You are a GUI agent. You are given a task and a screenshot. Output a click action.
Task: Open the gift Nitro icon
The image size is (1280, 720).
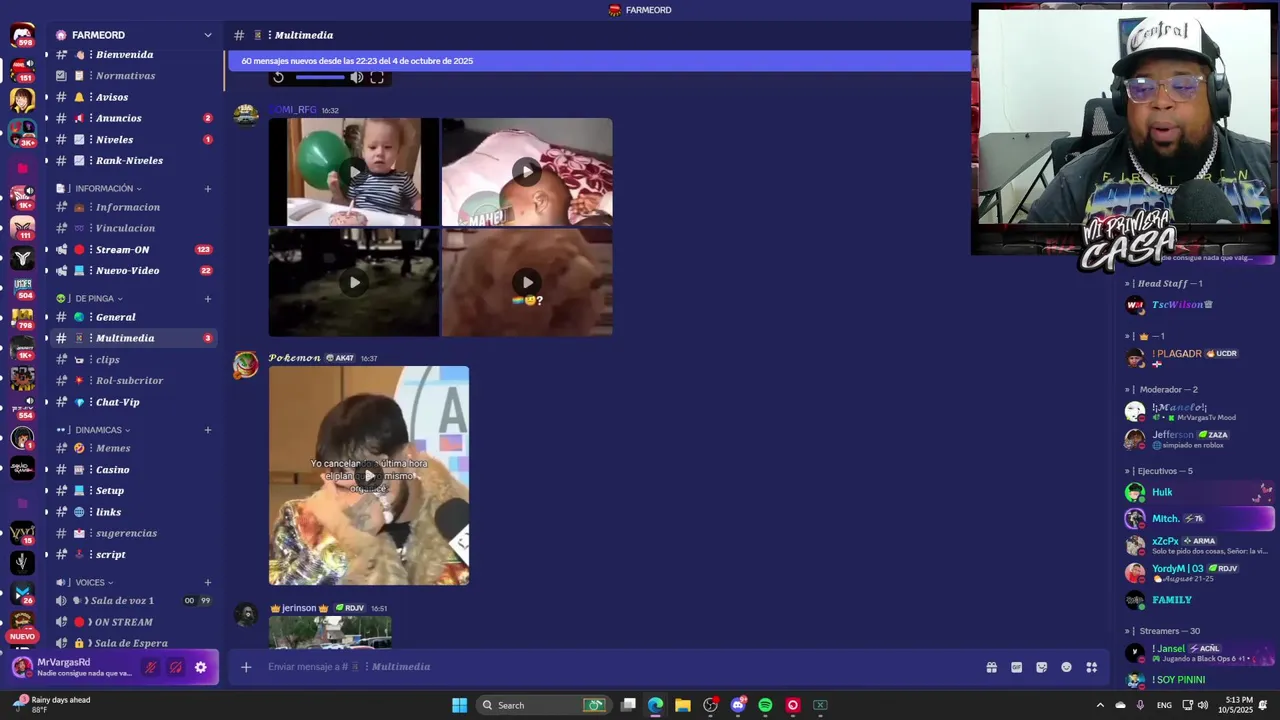point(991,667)
